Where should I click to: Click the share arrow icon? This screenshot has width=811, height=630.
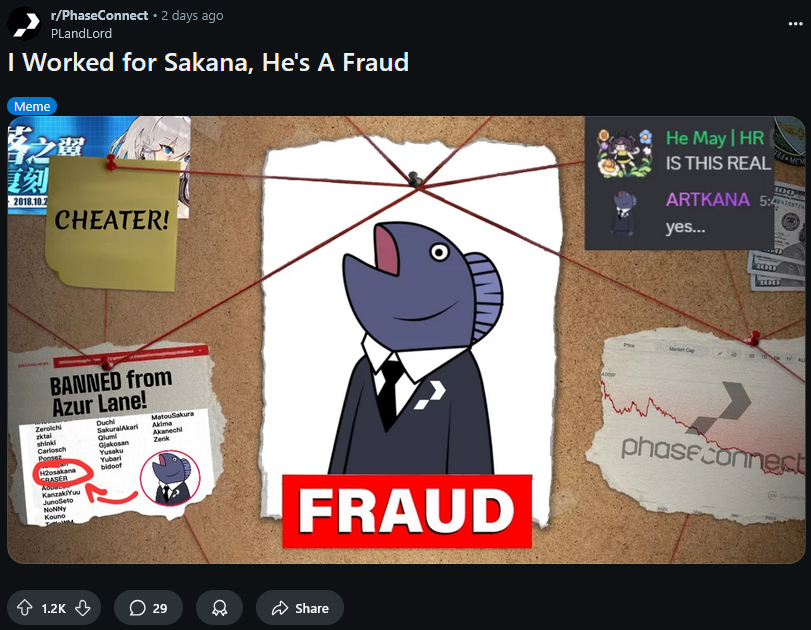280,608
